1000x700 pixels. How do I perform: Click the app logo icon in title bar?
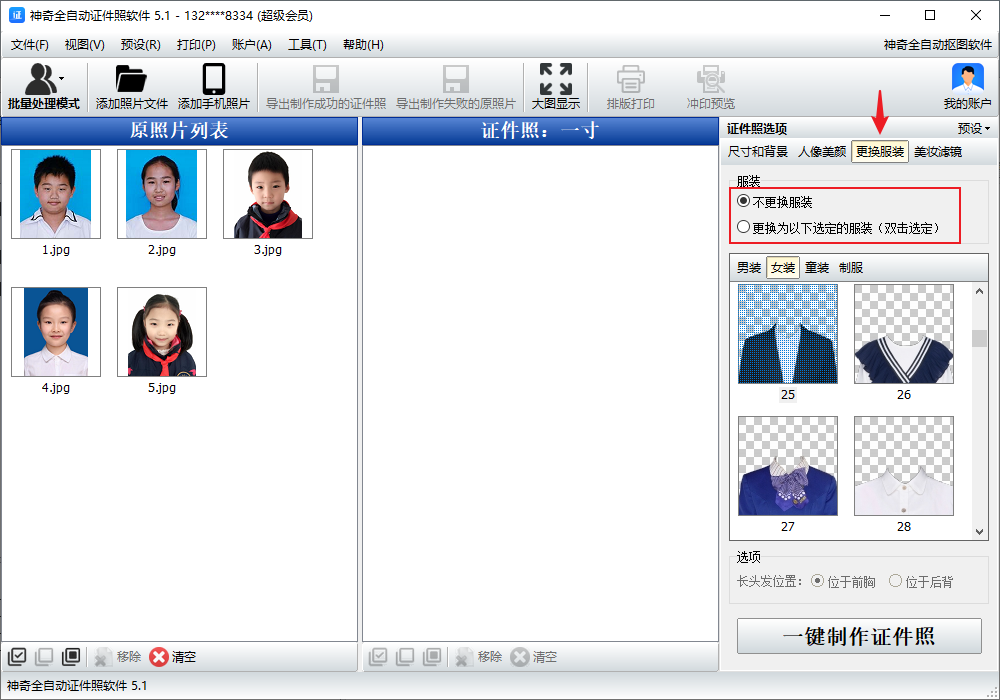point(17,15)
